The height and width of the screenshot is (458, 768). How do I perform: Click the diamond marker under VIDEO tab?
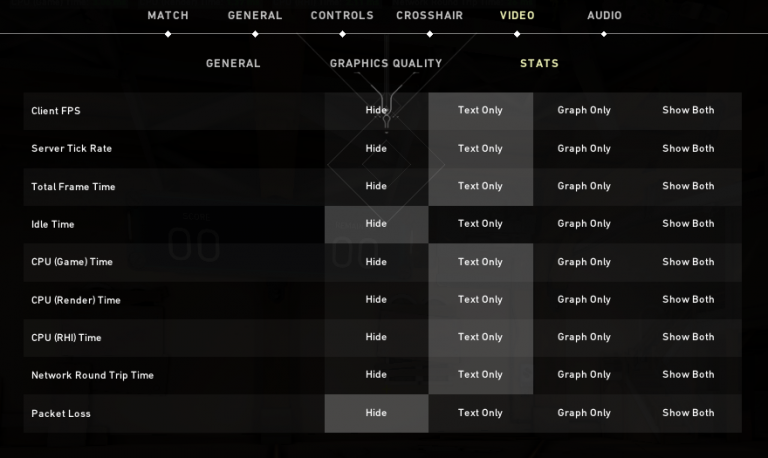pos(517,34)
